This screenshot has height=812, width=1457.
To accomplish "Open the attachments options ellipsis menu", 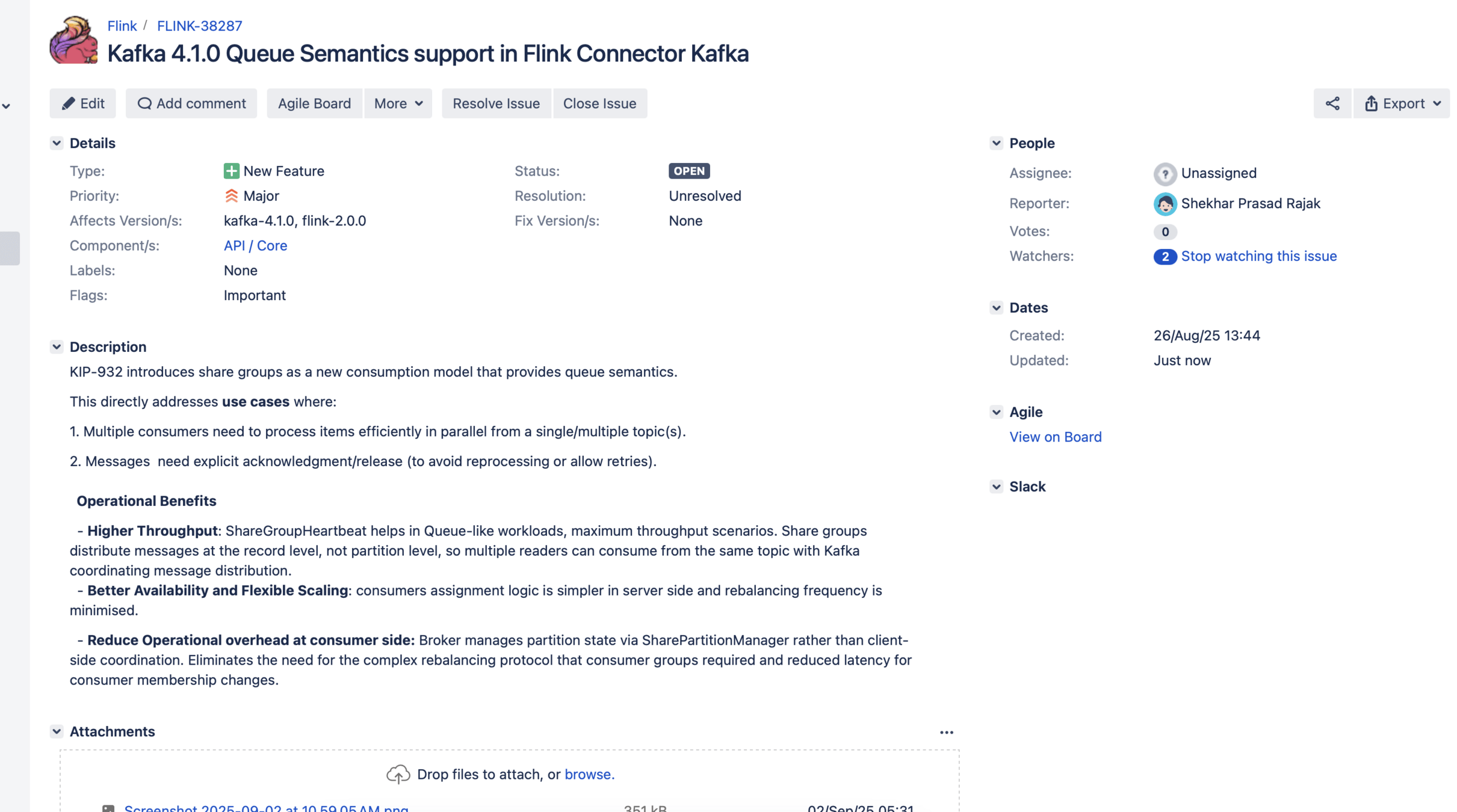I will pyautogui.click(x=946, y=732).
